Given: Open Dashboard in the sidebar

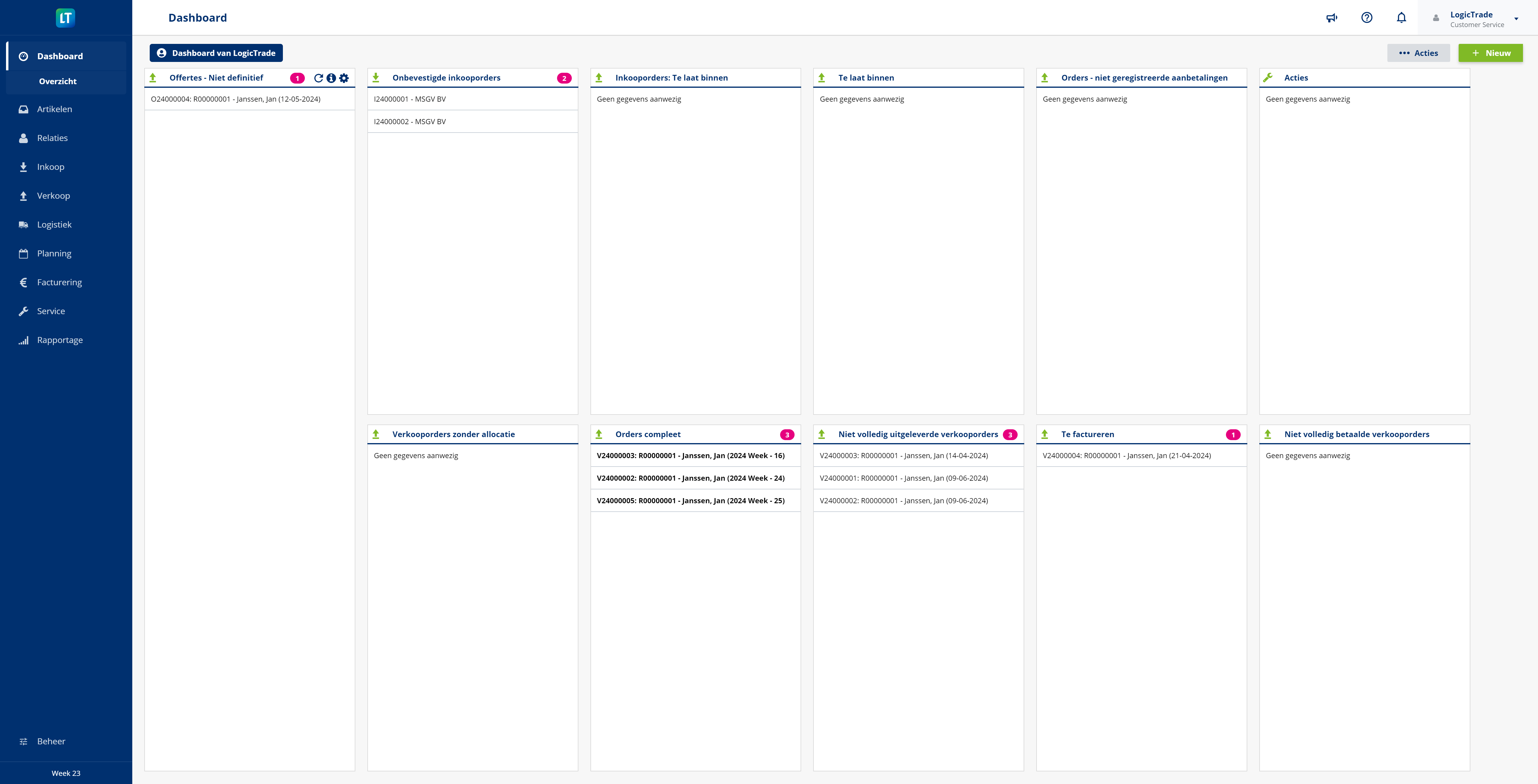Looking at the screenshot, I should [66, 56].
